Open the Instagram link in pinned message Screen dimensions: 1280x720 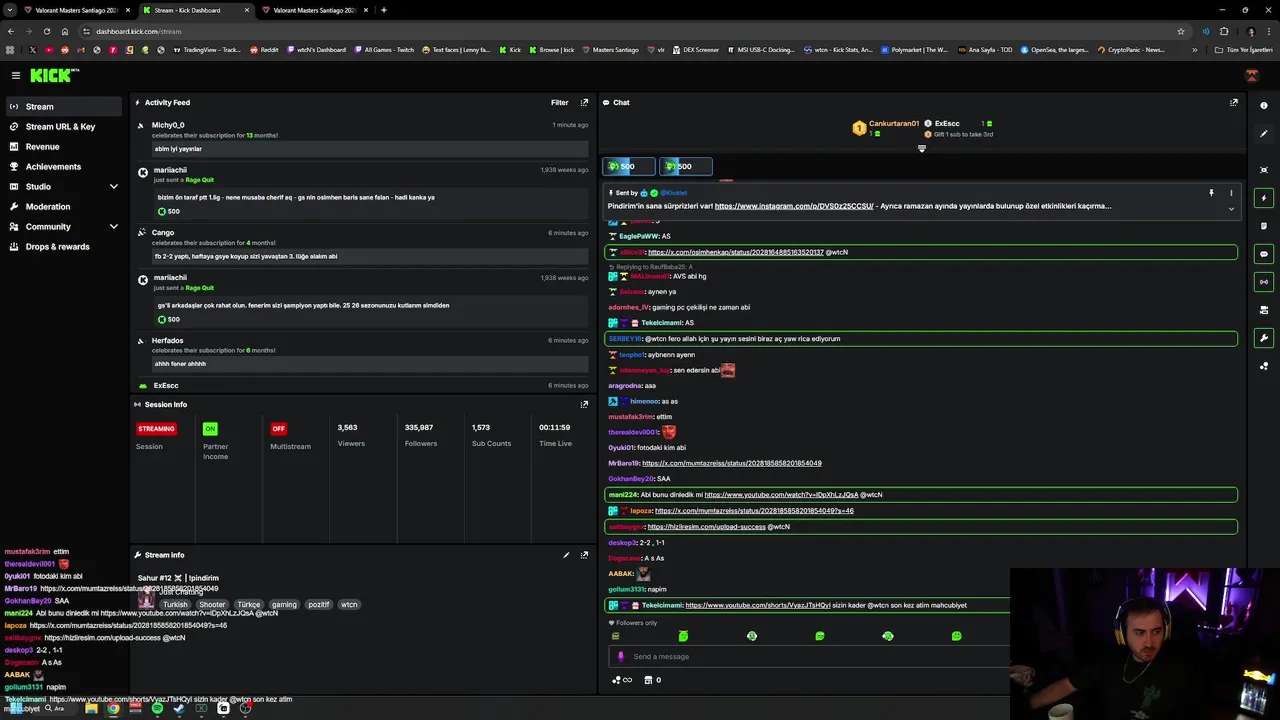click(x=794, y=206)
